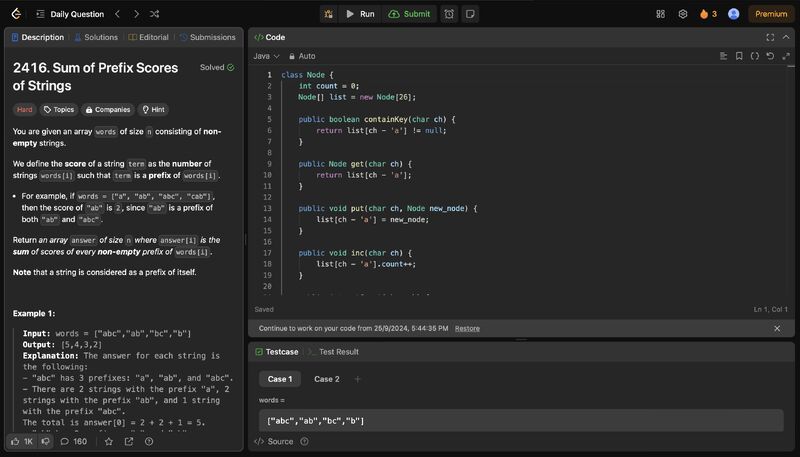This screenshot has height=457, width=800.
Task: Open the Daily Question problem list
Action: [70, 14]
